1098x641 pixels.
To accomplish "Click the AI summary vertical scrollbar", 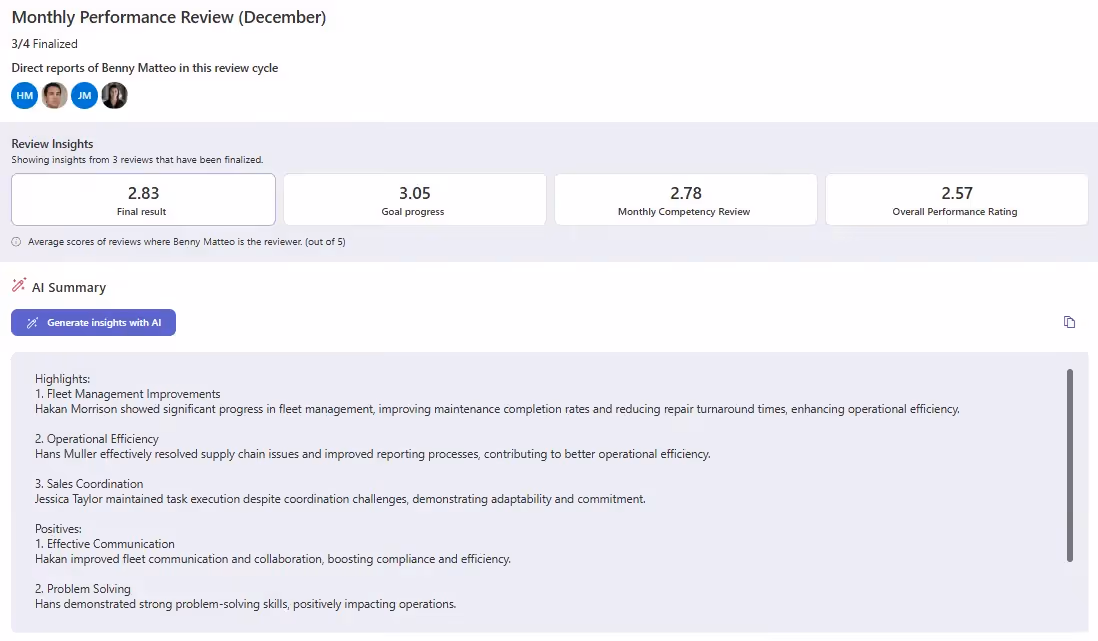I will 1069,465.
